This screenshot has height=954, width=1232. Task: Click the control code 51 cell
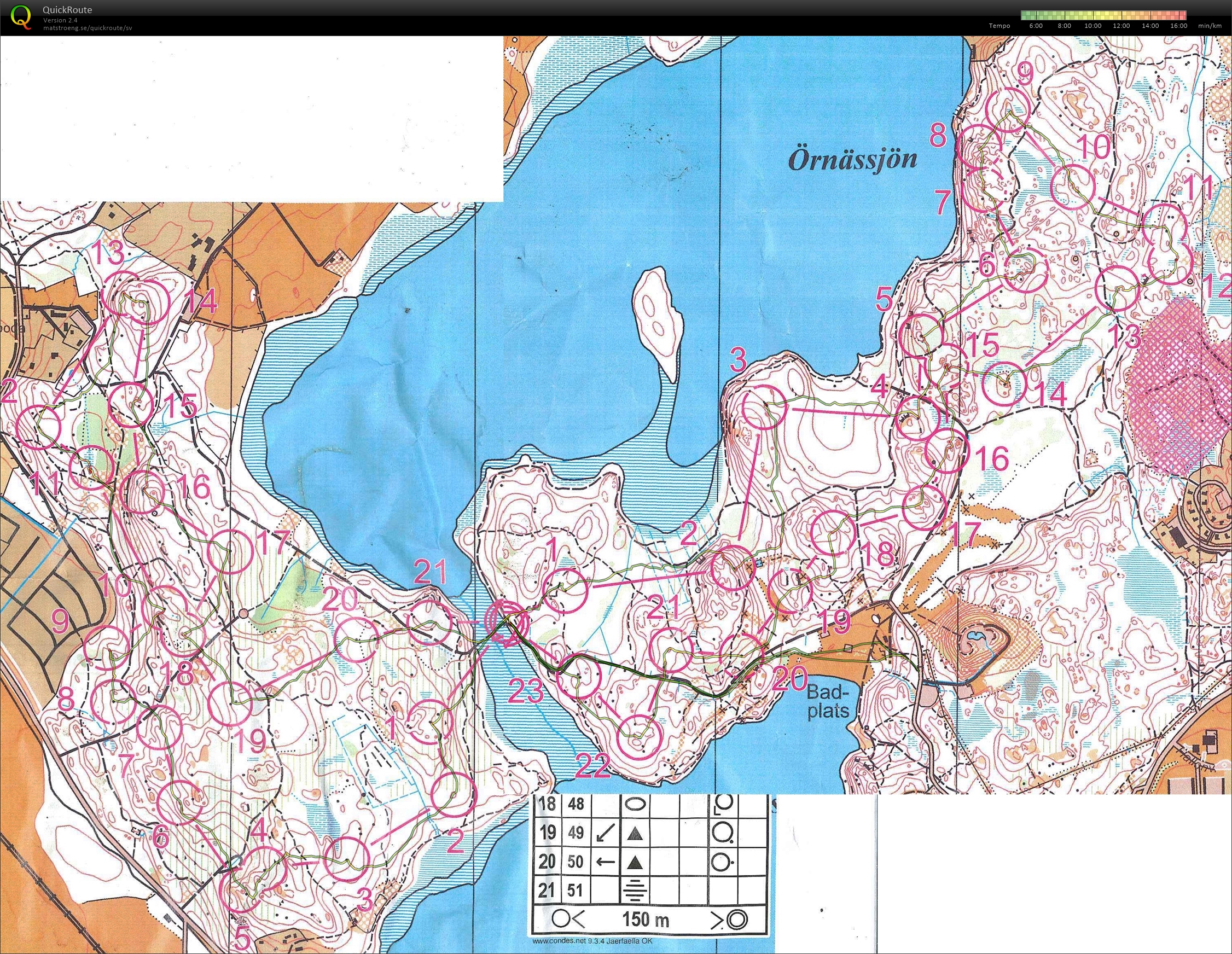pyautogui.click(x=576, y=890)
